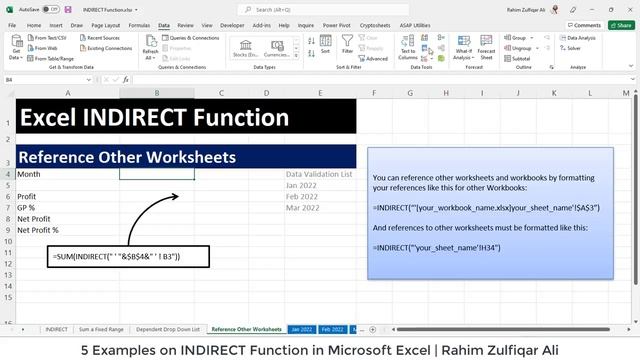Select the Net Profit % cell

click(67, 230)
